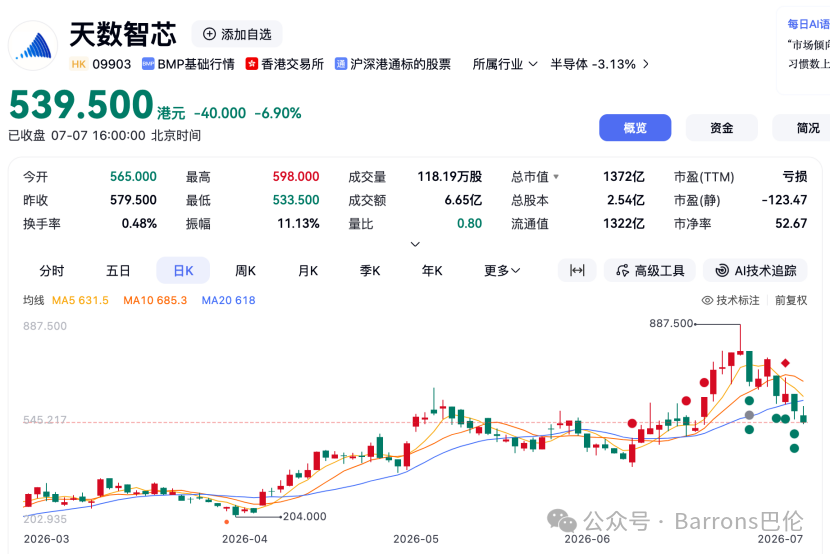
Task: Click the grey dot chart marker
Action: [x=749, y=415]
